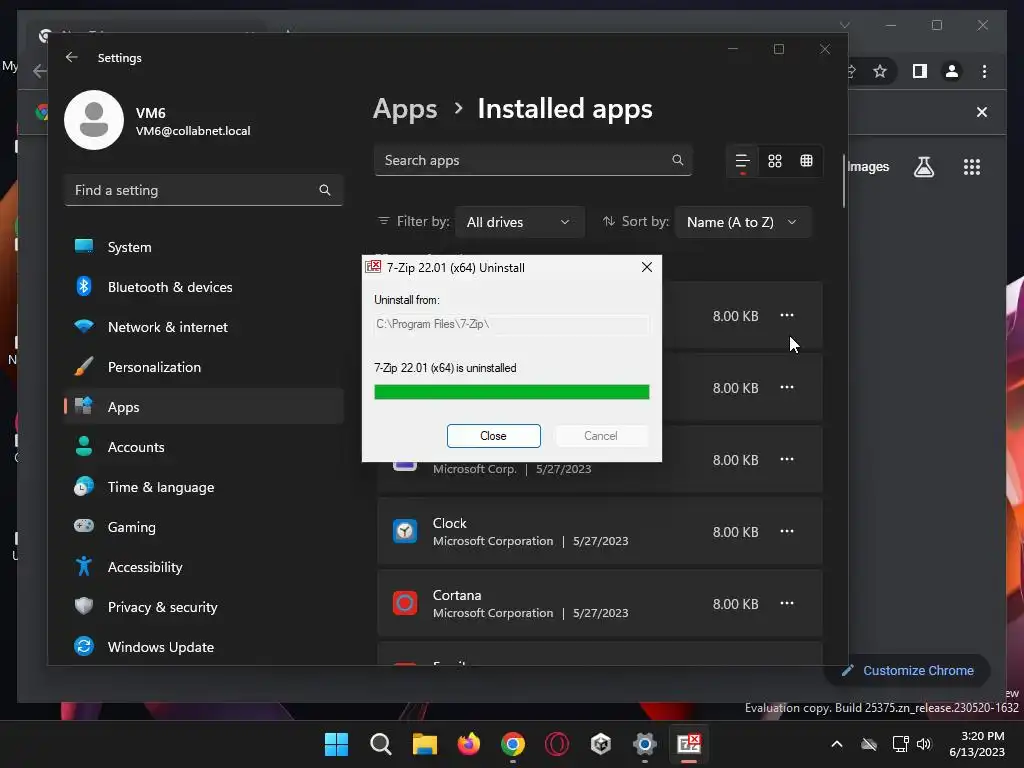Open clock and date 3:20 PM

977,744
